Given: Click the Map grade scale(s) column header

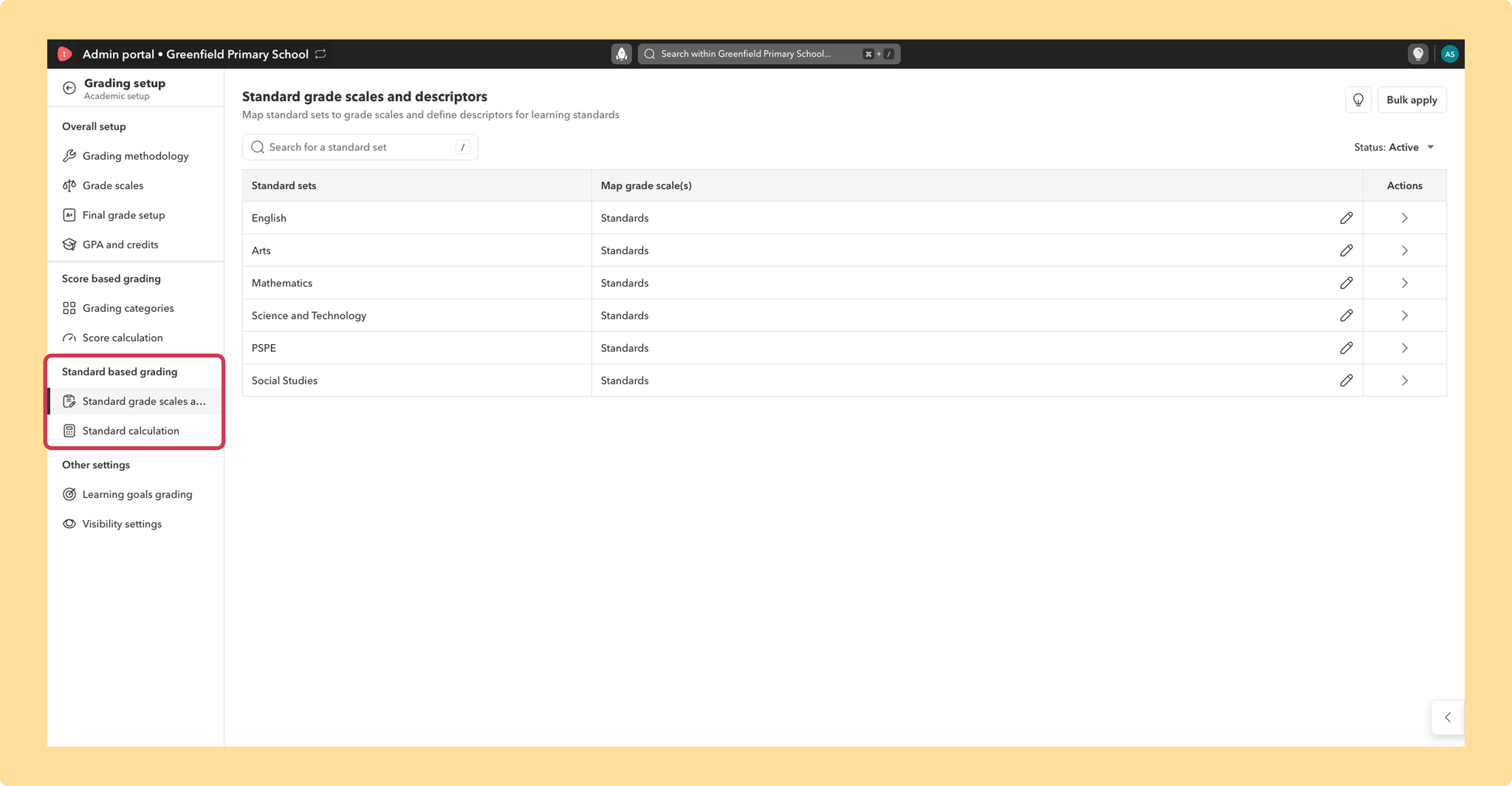Looking at the screenshot, I should coord(646,186).
